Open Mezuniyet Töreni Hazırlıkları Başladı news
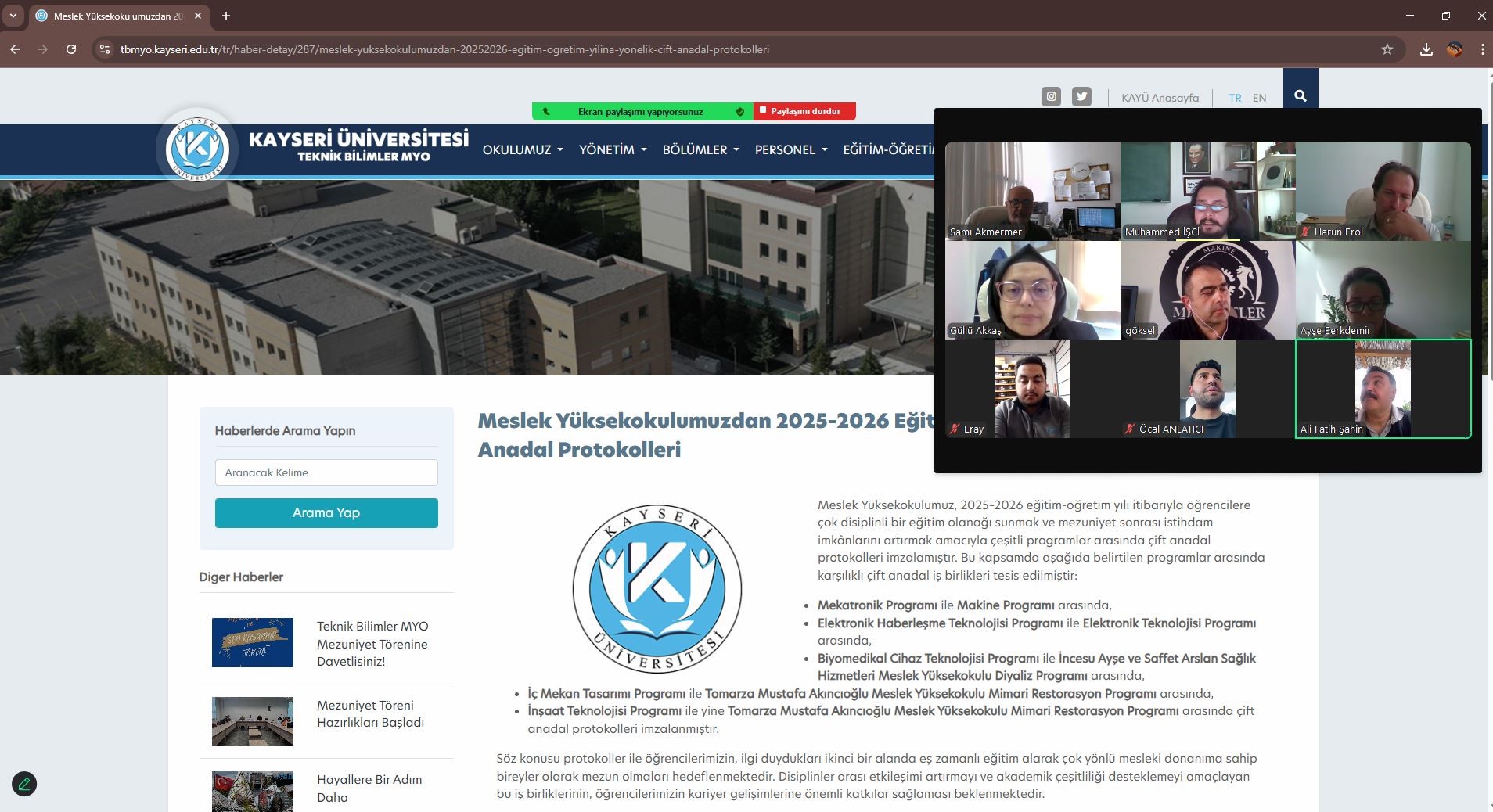Viewport: 1493px width, 812px height. point(370,713)
